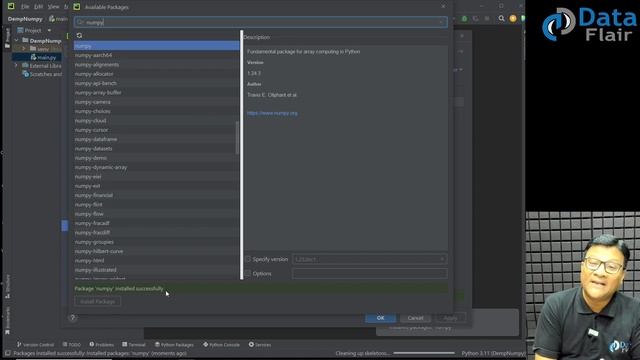This screenshot has width=640, height=360.
Task: Focus the package search field containing numpy
Action: coord(260,22)
